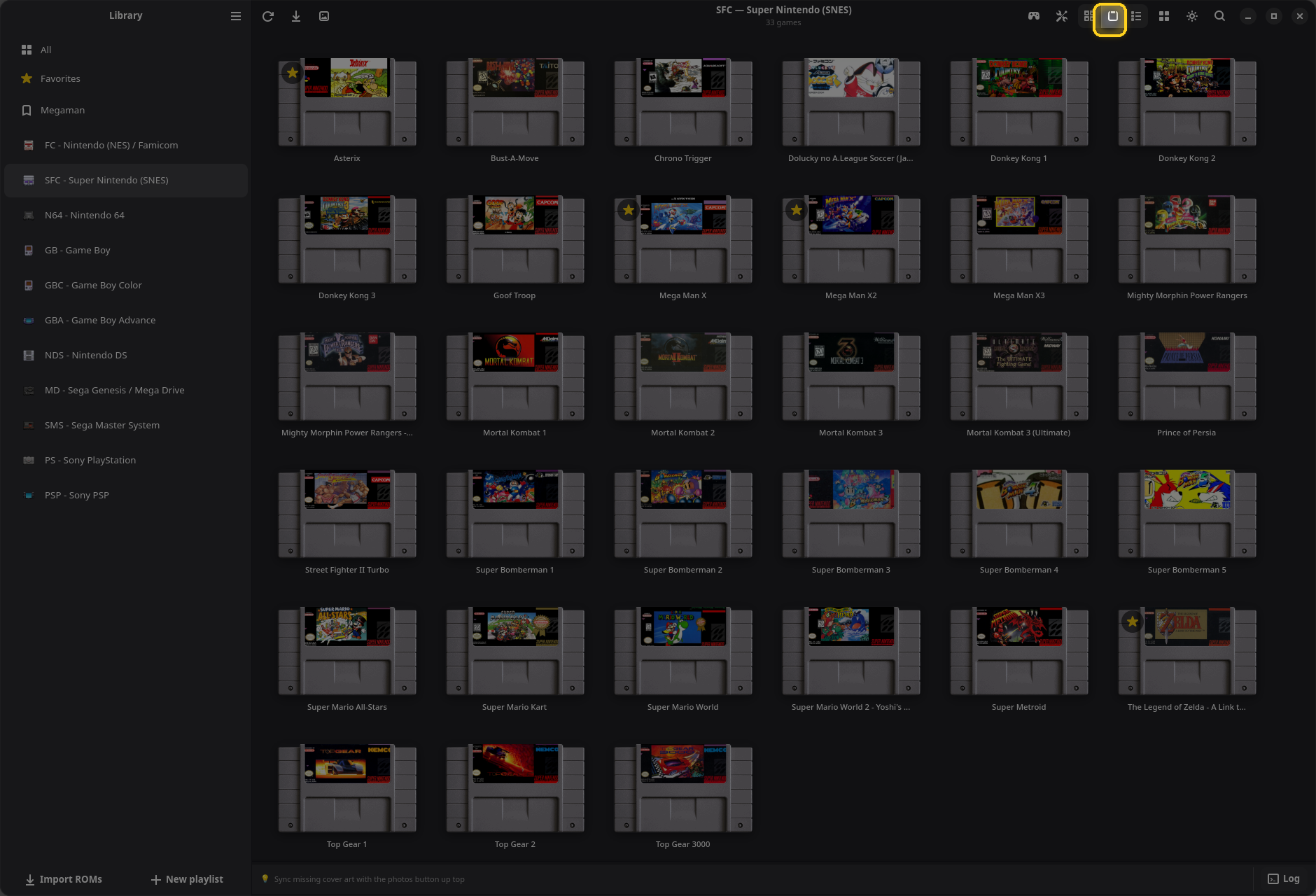The image size is (1316, 896).
Task: Open the wrench and screwdriver tools icon
Action: click(1062, 16)
